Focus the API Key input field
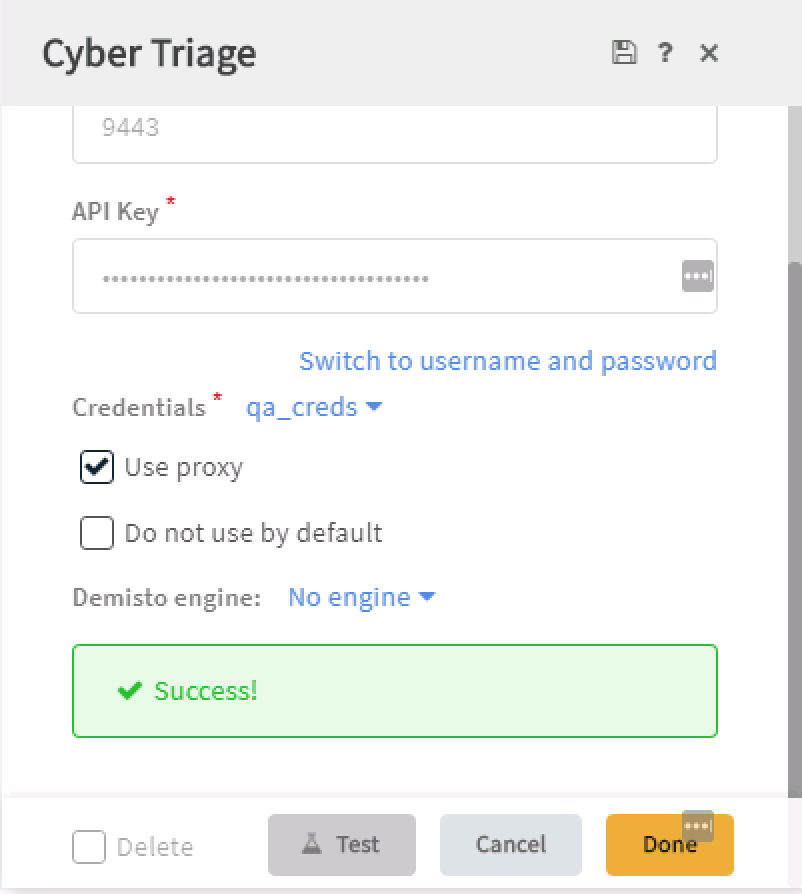802x894 pixels. (394, 276)
